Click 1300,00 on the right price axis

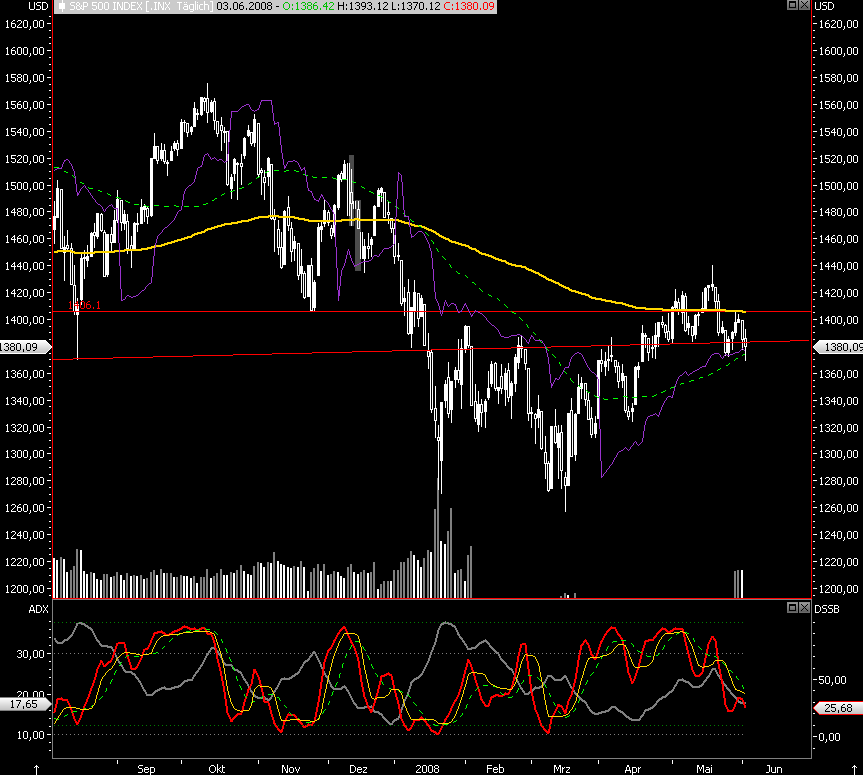839,455
